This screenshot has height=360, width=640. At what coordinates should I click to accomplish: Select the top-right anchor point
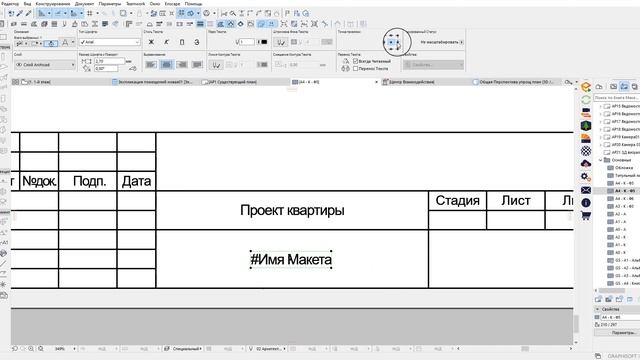tap(398, 36)
